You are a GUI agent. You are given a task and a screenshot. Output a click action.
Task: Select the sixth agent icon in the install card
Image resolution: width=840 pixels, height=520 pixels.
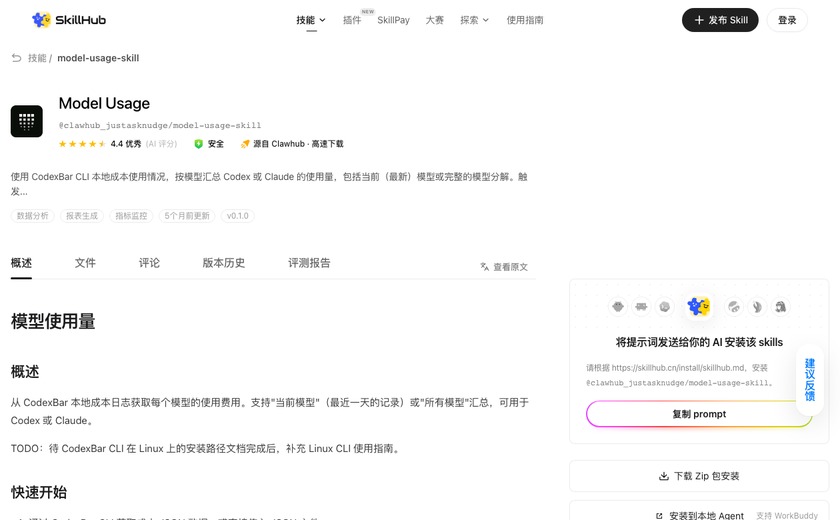click(x=757, y=307)
